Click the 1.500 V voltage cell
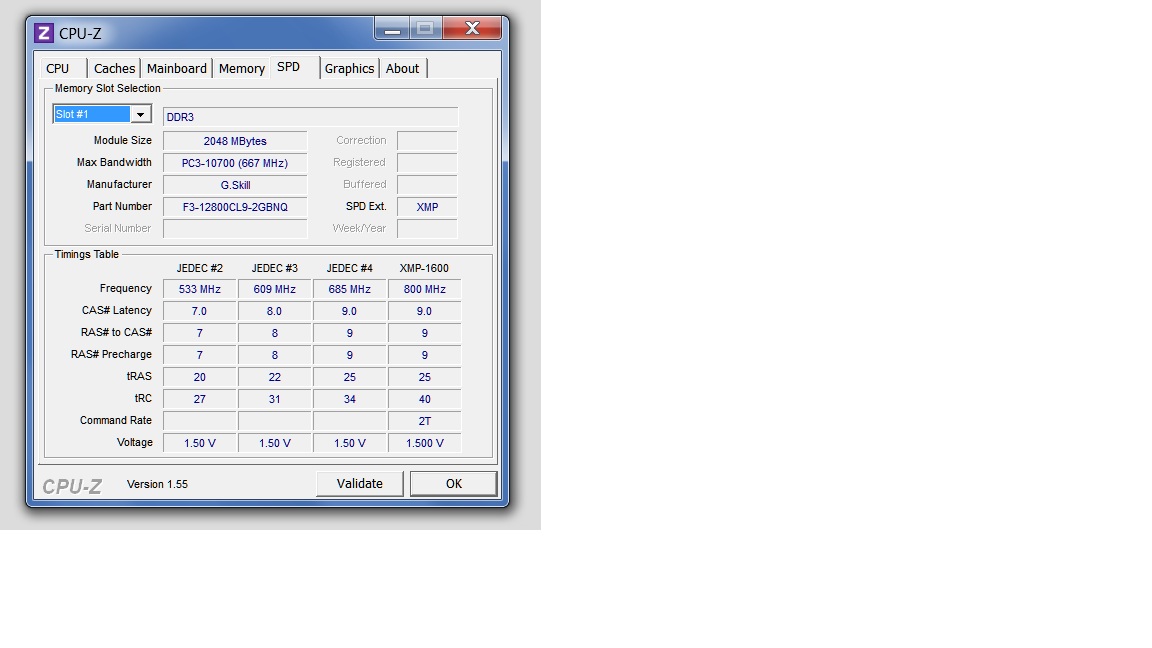Screen dimensions: 1152x648 (425, 444)
